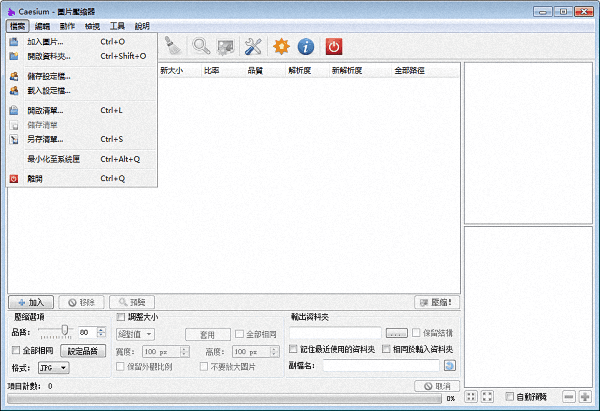Viewport: 600px width, 411px height.
Task: Click the 預覽 button
Action: [132, 302]
